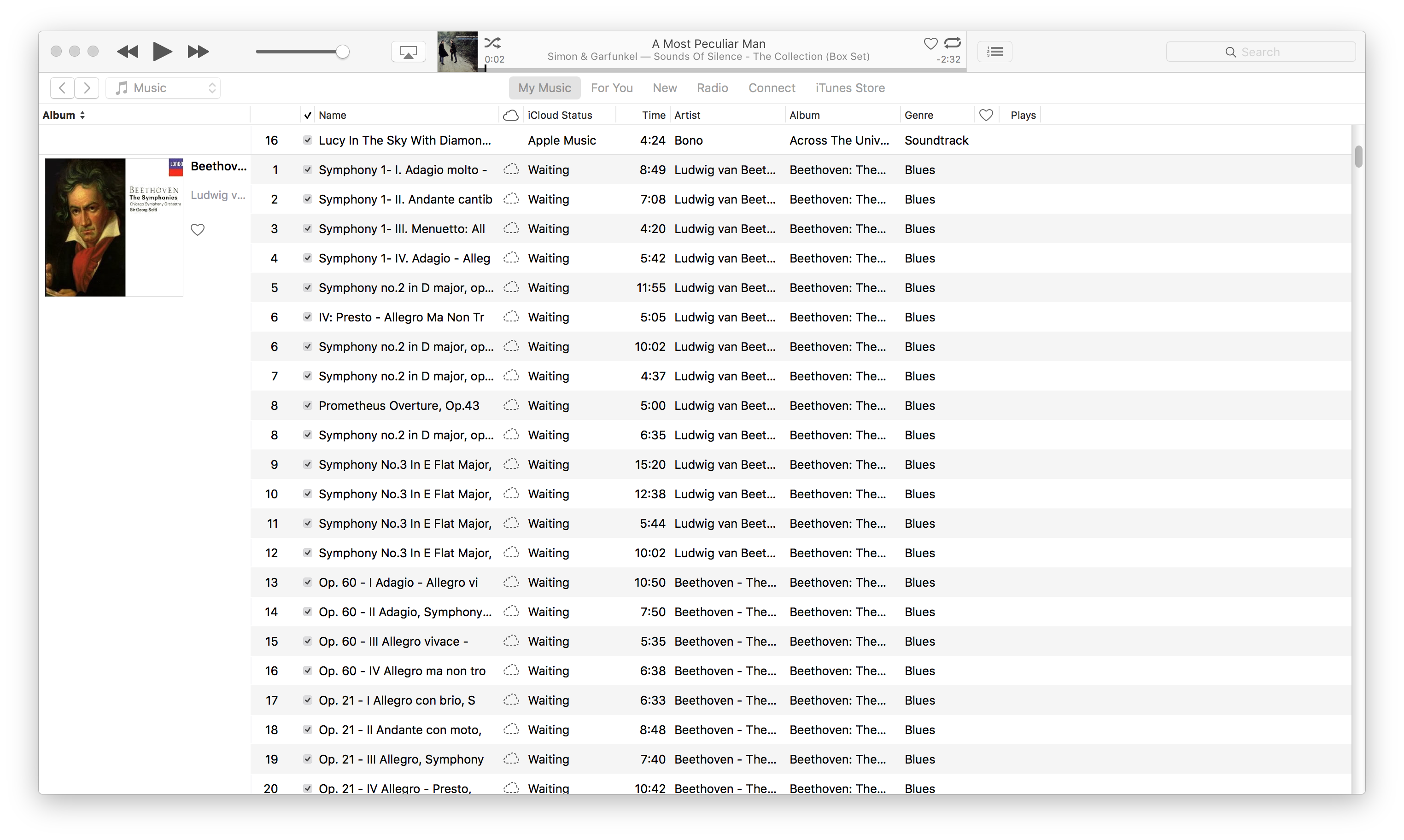Click cloud icon for IV: Presto row

(x=511, y=316)
